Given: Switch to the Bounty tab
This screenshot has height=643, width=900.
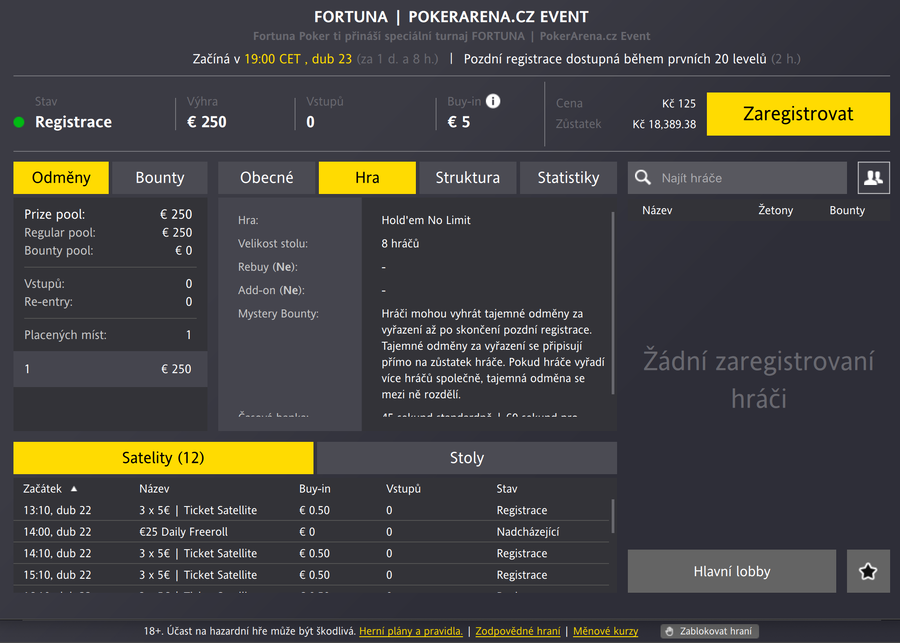Looking at the screenshot, I should click(160, 177).
